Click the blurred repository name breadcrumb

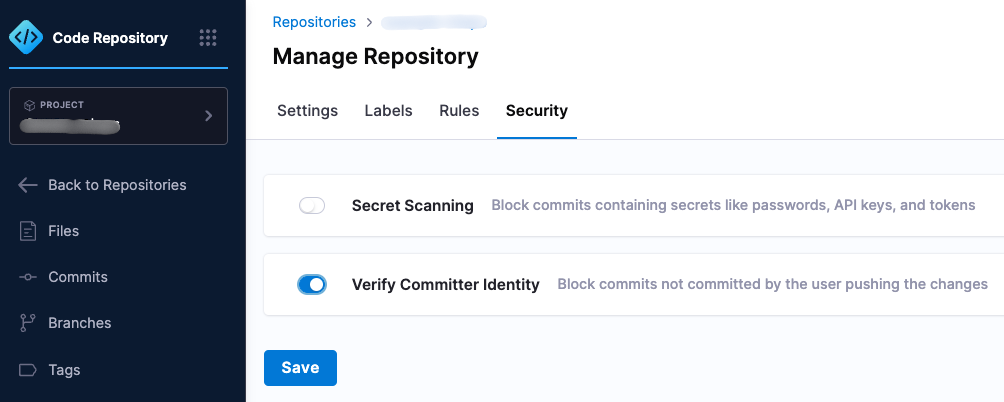pyautogui.click(x=433, y=21)
